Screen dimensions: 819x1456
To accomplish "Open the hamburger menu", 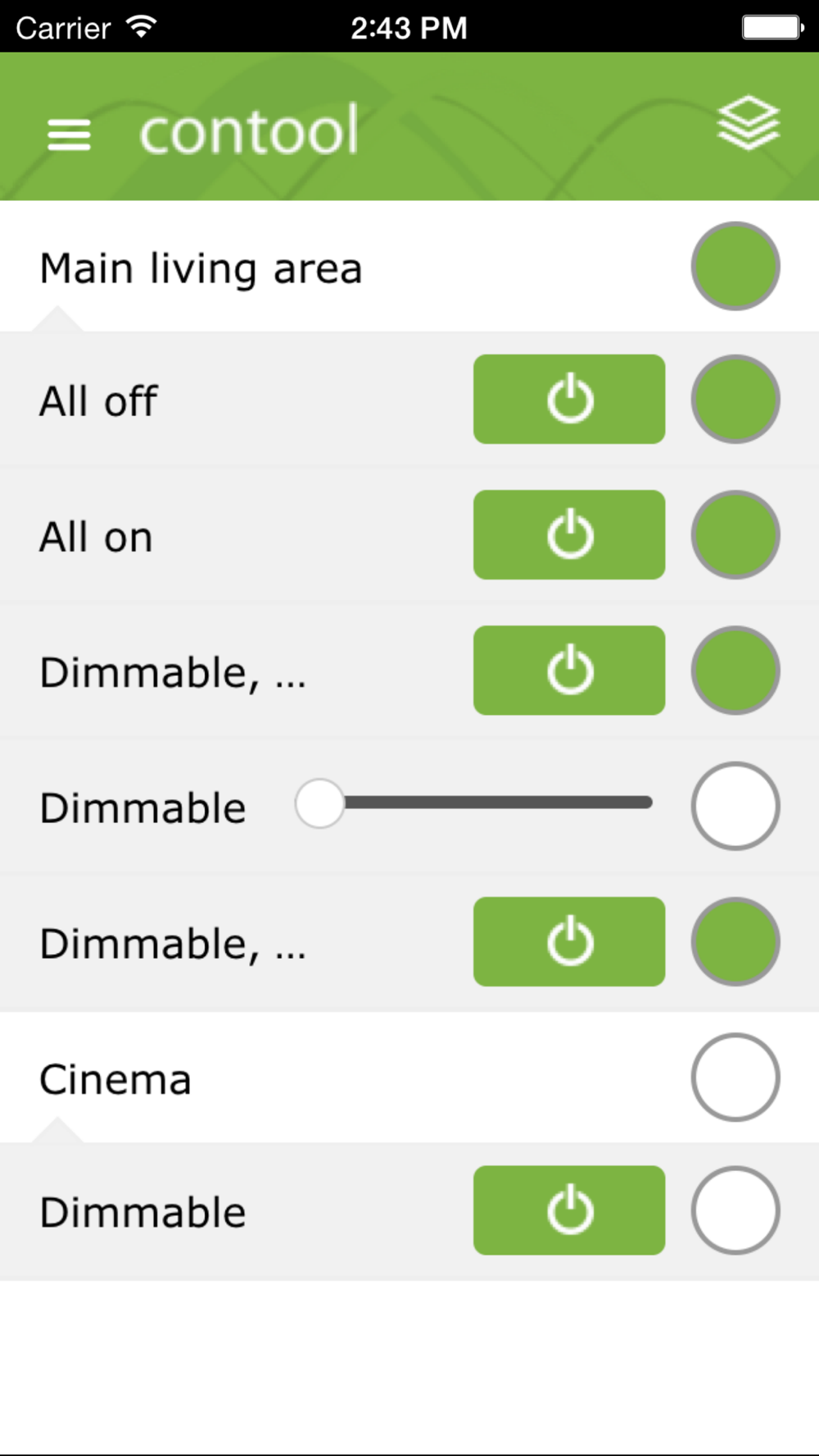I will click(69, 135).
